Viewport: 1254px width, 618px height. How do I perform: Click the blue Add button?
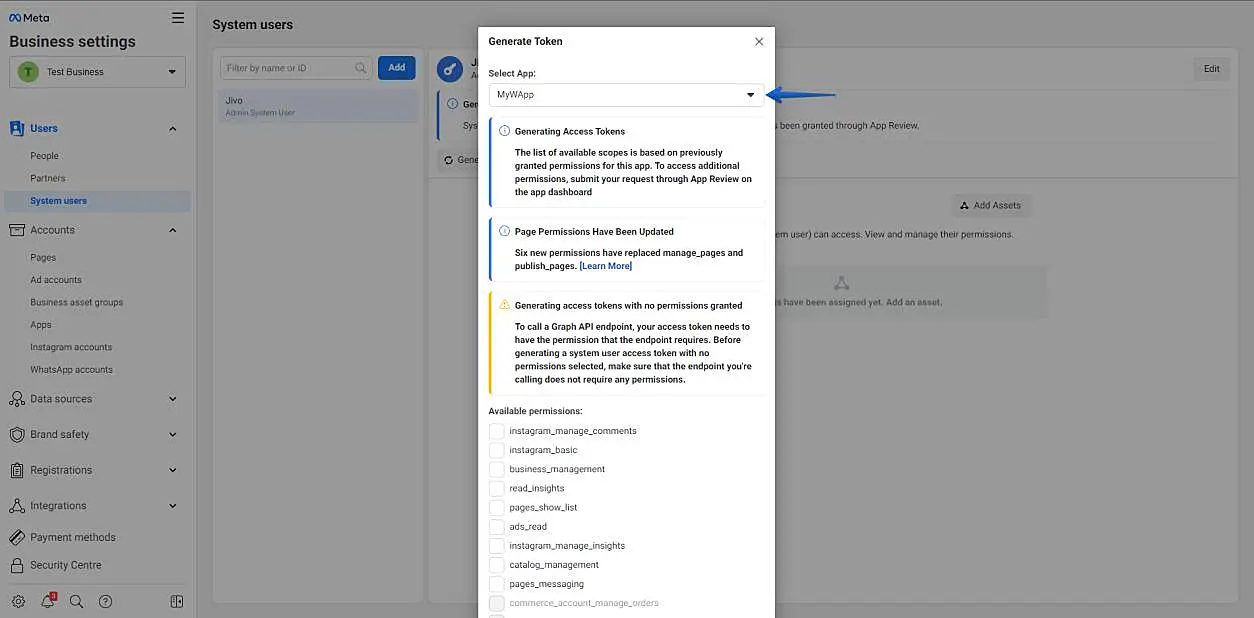[x=397, y=68]
